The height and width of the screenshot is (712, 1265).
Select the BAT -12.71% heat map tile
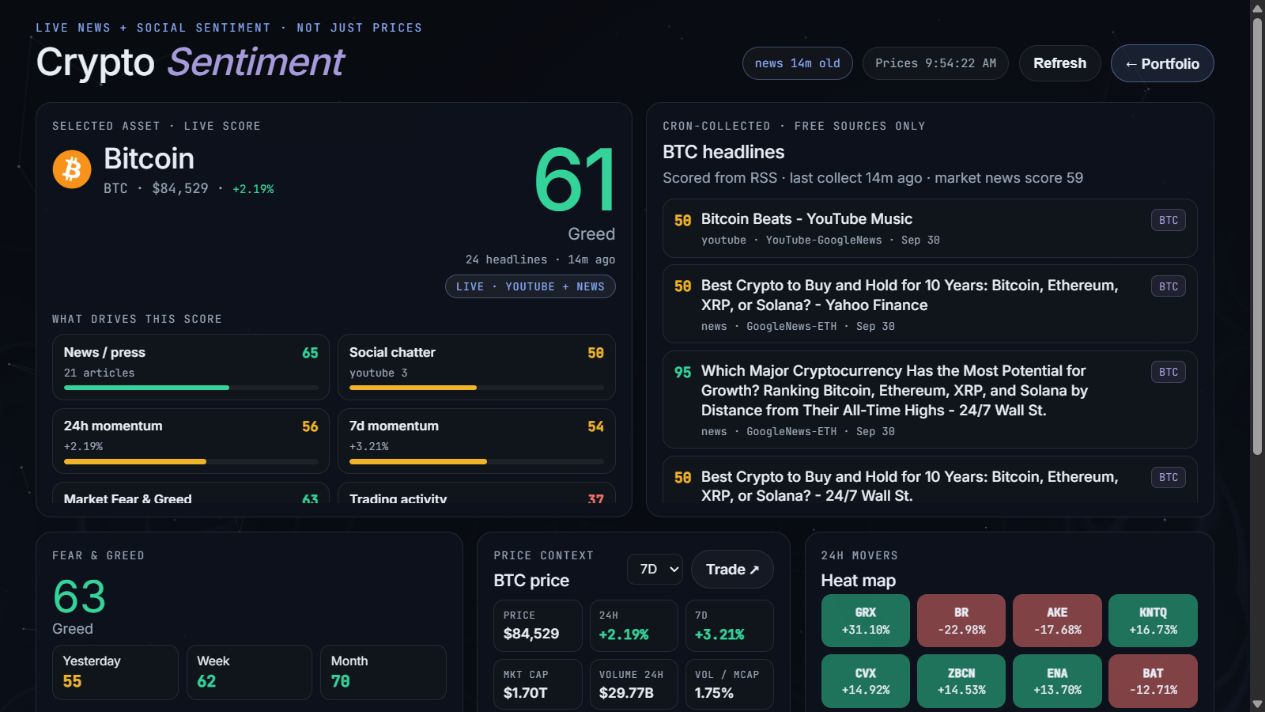[x=1153, y=681]
